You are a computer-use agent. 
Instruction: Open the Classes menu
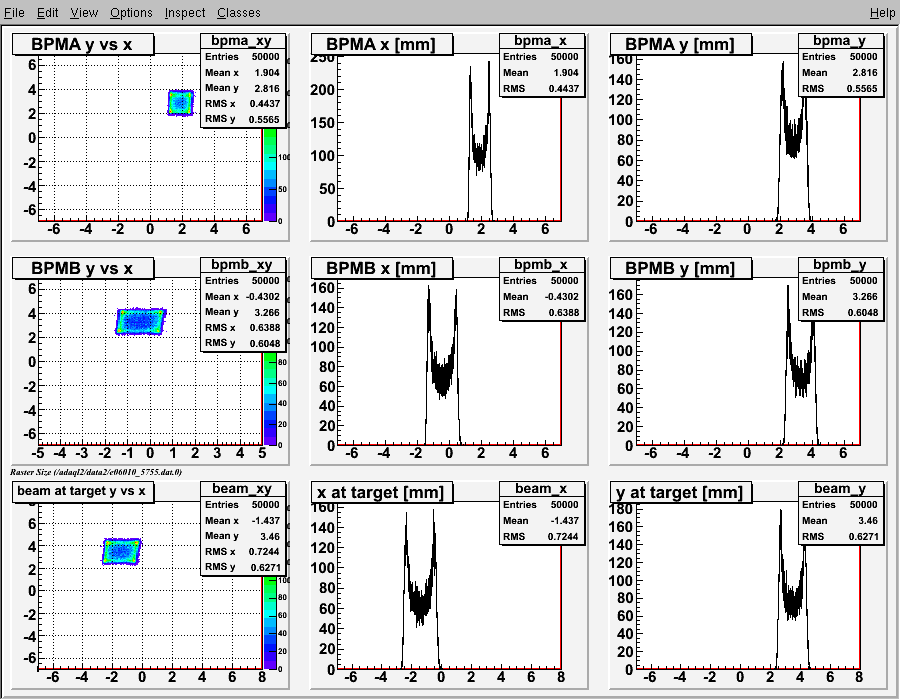pos(238,13)
